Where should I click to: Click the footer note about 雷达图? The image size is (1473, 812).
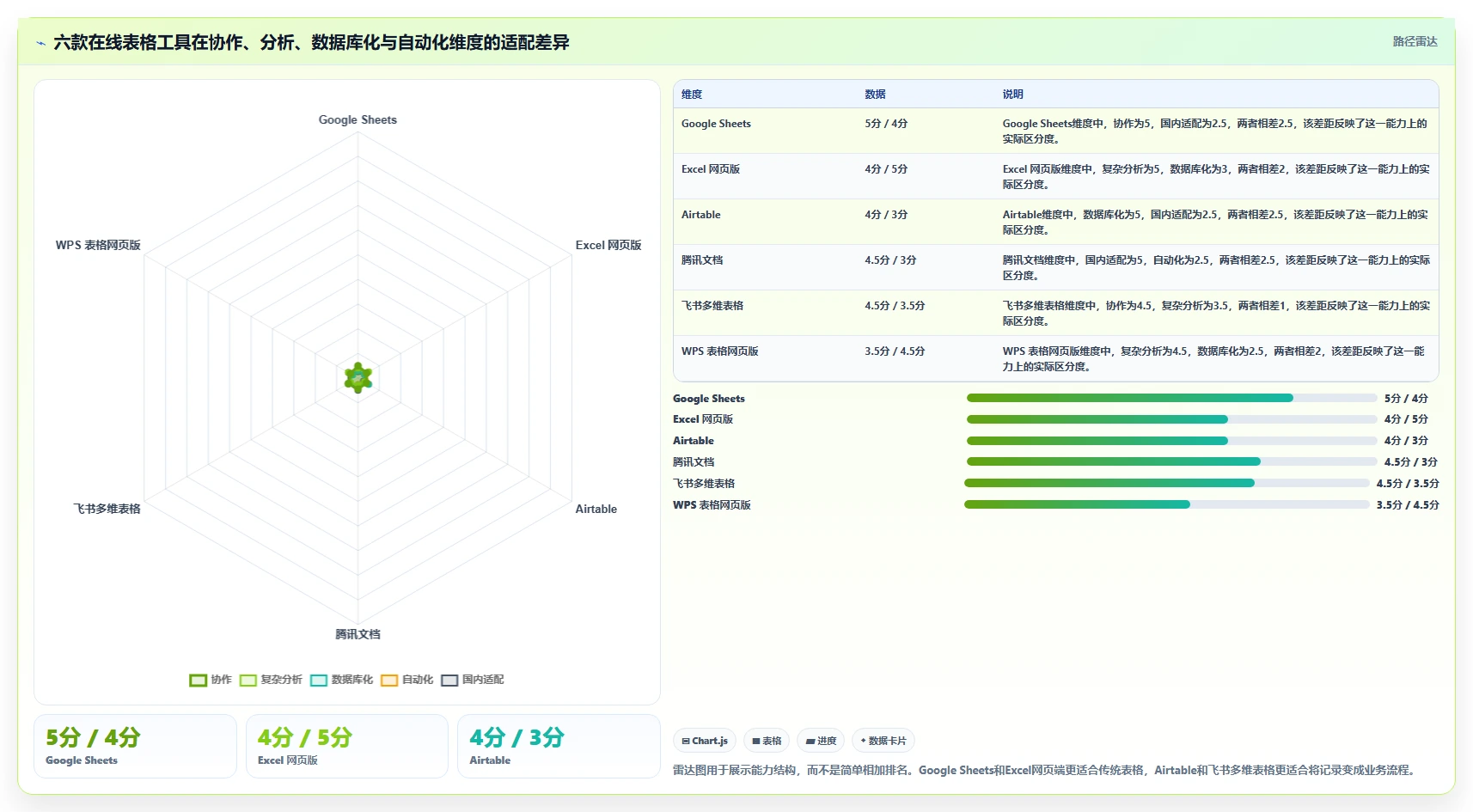(1045, 770)
